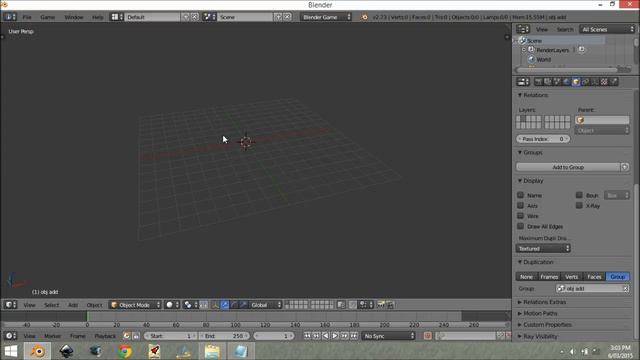This screenshot has width=640, height=360.
Task: Click the OpenGL render image camera icon
Action: [x=380, y=305]
